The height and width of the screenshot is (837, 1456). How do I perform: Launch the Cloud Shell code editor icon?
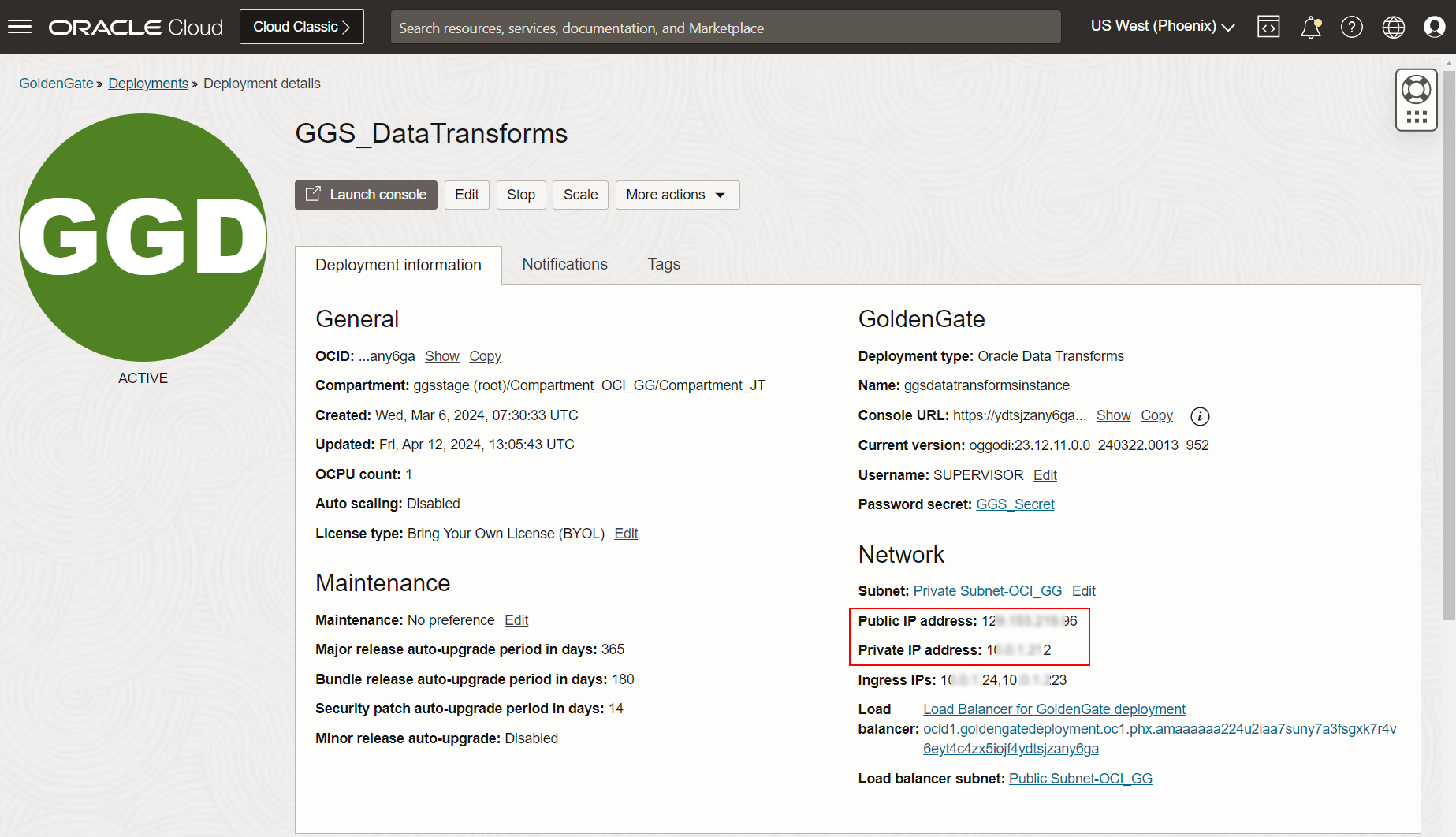tap(1268, 27)
